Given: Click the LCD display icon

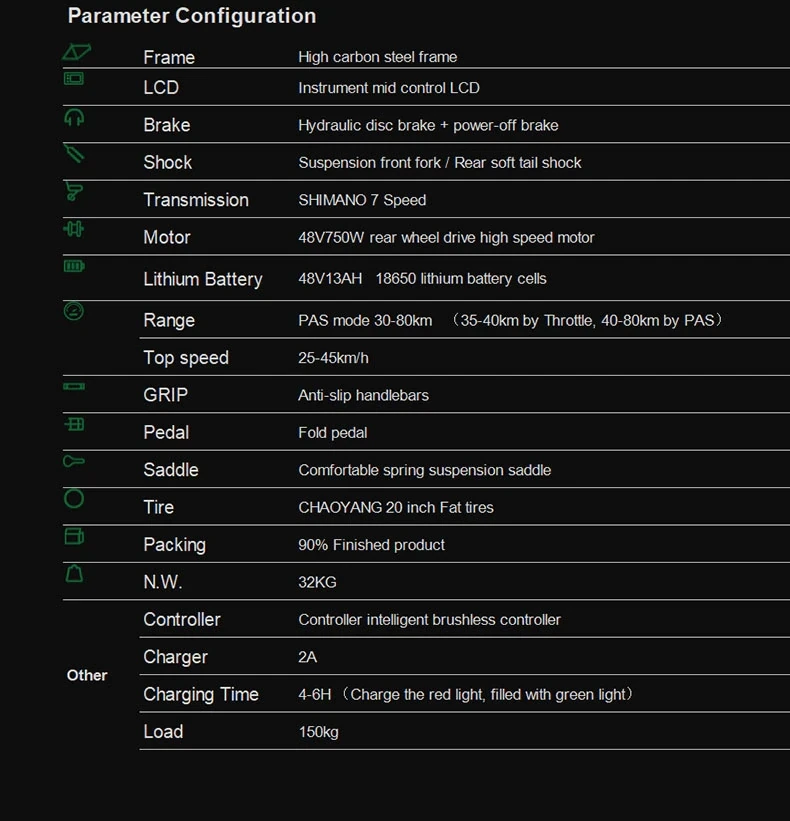Looking at the screenshot, I should 74,78.
